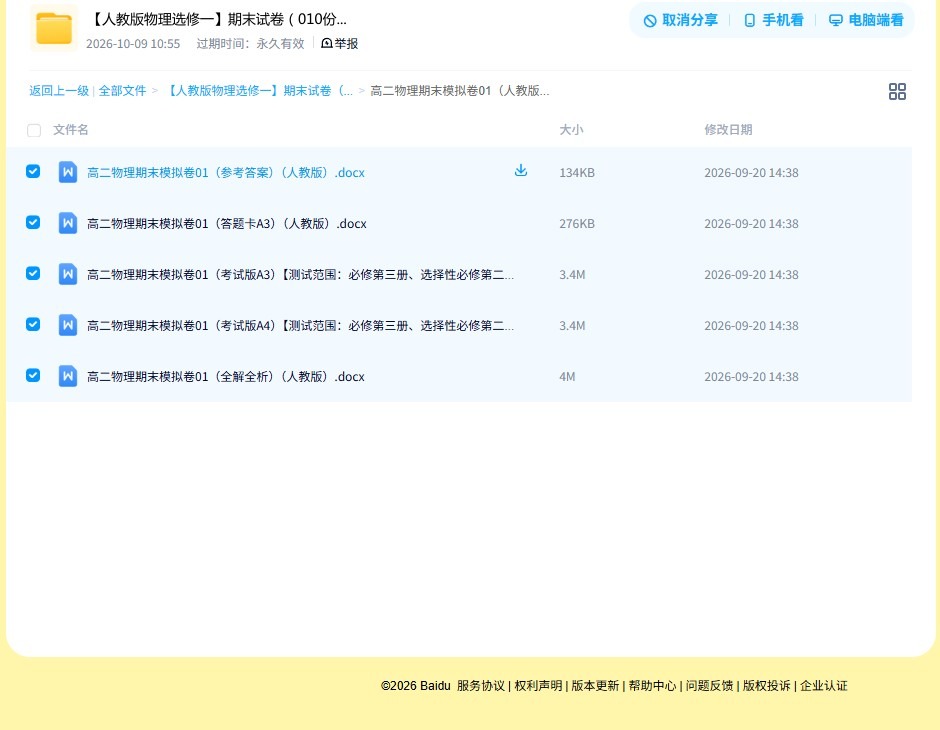The image size is (940, 730).
Task: Uncheck the 答题卡A3 file checkbox
Action: tap(33, 222)
